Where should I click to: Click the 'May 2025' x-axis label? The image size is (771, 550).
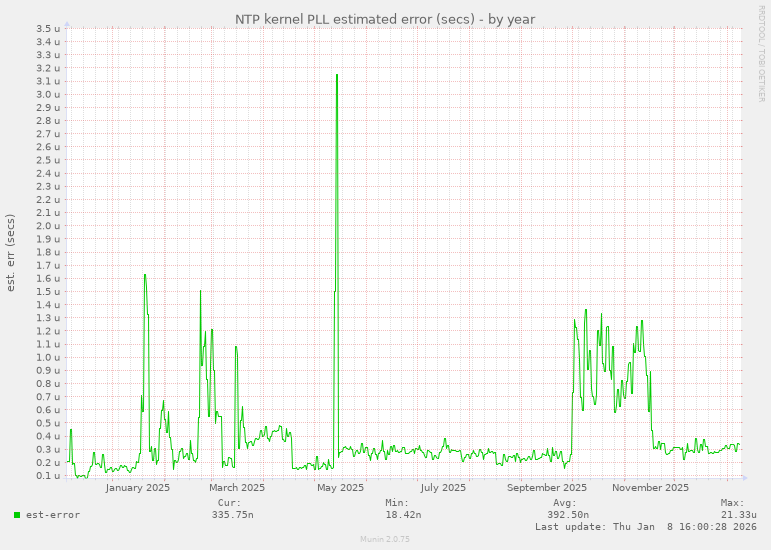click(340, 488)
